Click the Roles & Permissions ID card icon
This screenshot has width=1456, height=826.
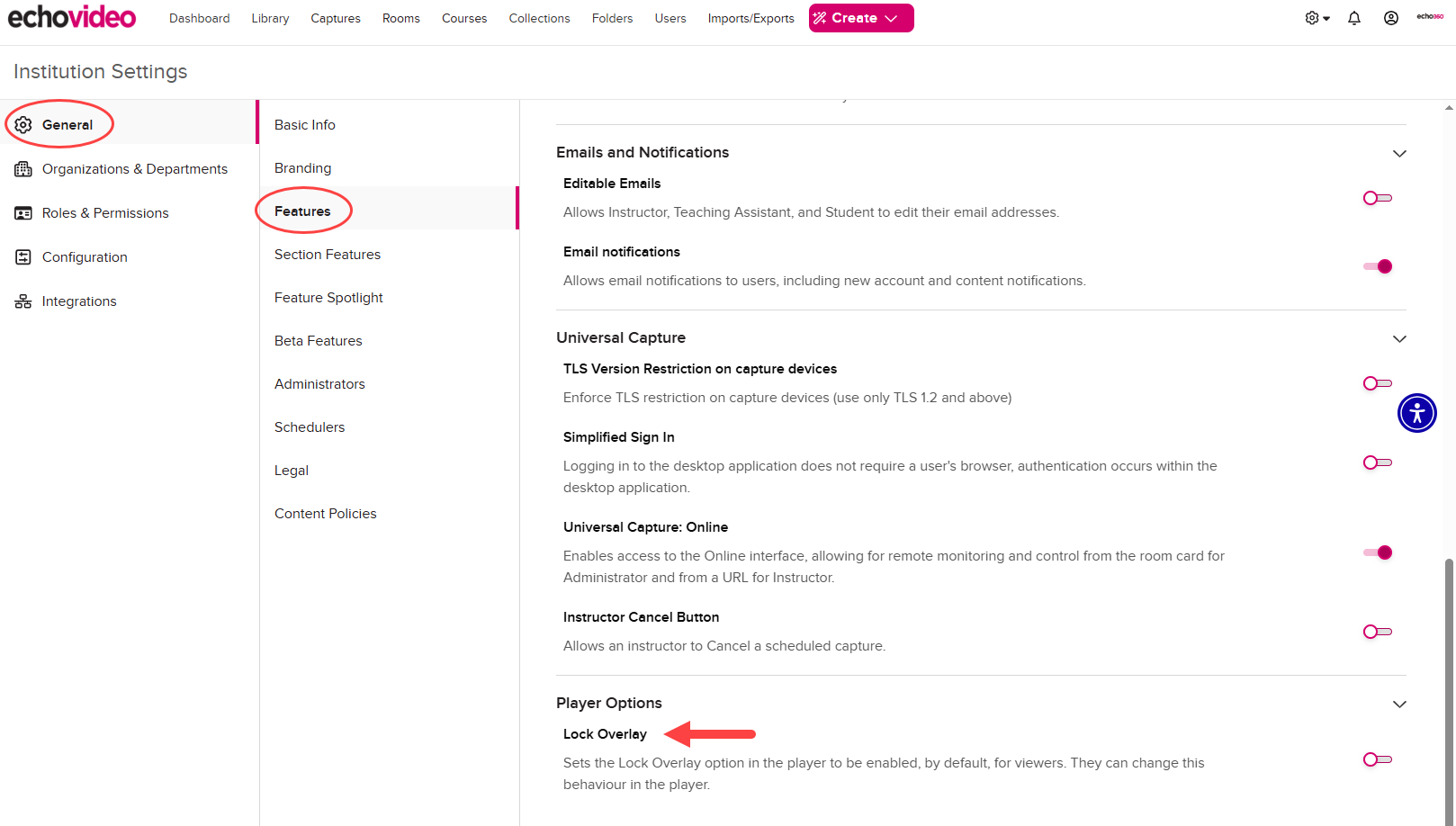pos(23,213)
